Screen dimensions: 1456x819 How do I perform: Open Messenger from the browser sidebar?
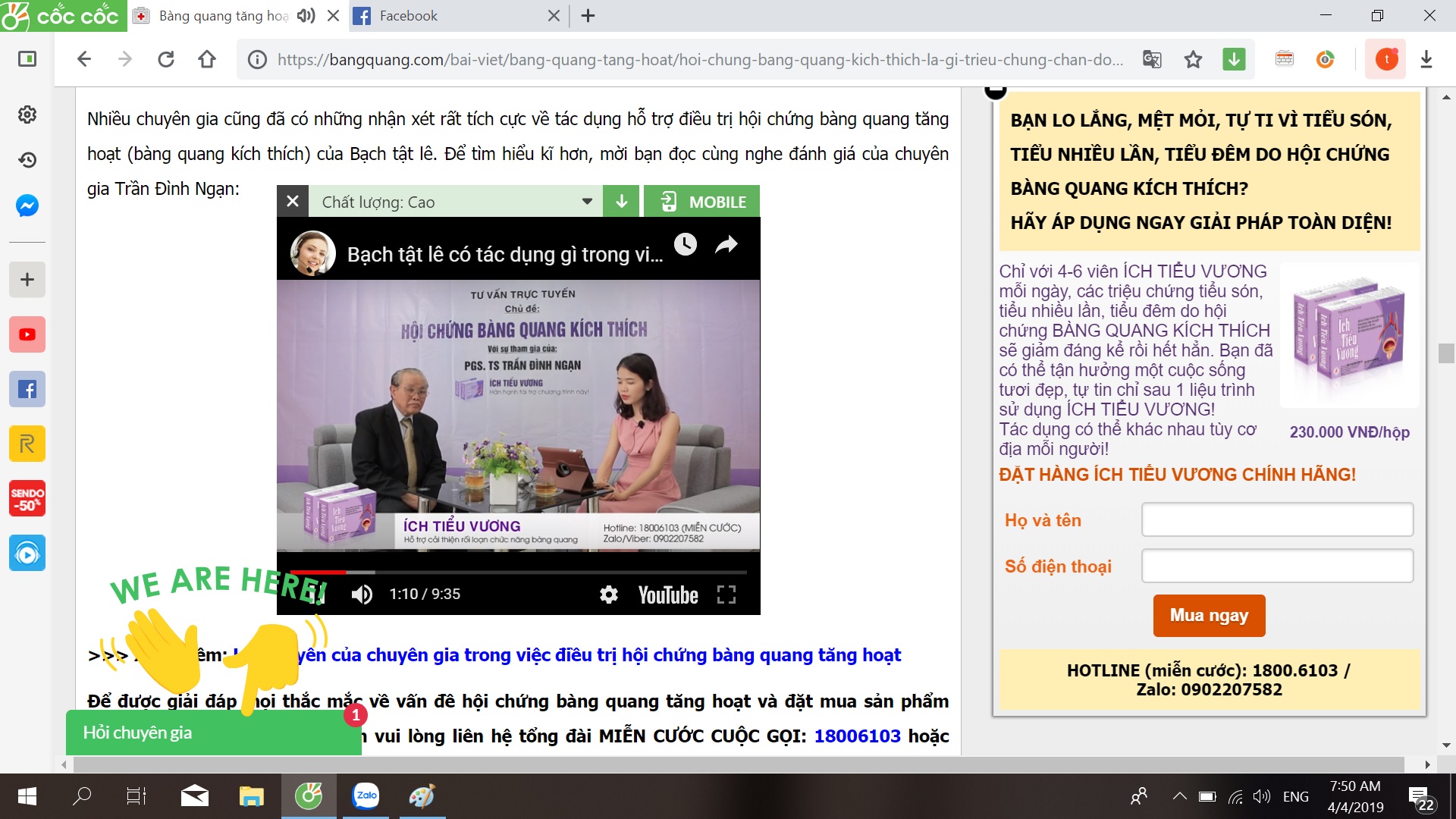(x=27, y=206)
